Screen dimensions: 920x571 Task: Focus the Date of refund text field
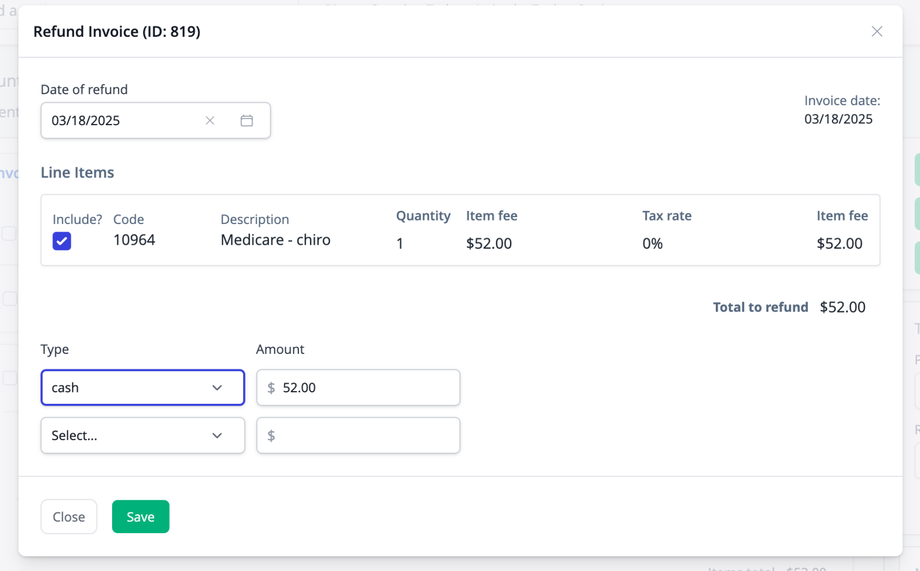pyautogui.click(x=120, y=121)
